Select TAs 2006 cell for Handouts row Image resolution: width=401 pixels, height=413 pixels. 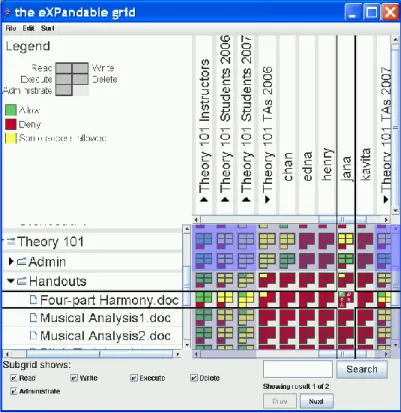click(x=267, y=280)
